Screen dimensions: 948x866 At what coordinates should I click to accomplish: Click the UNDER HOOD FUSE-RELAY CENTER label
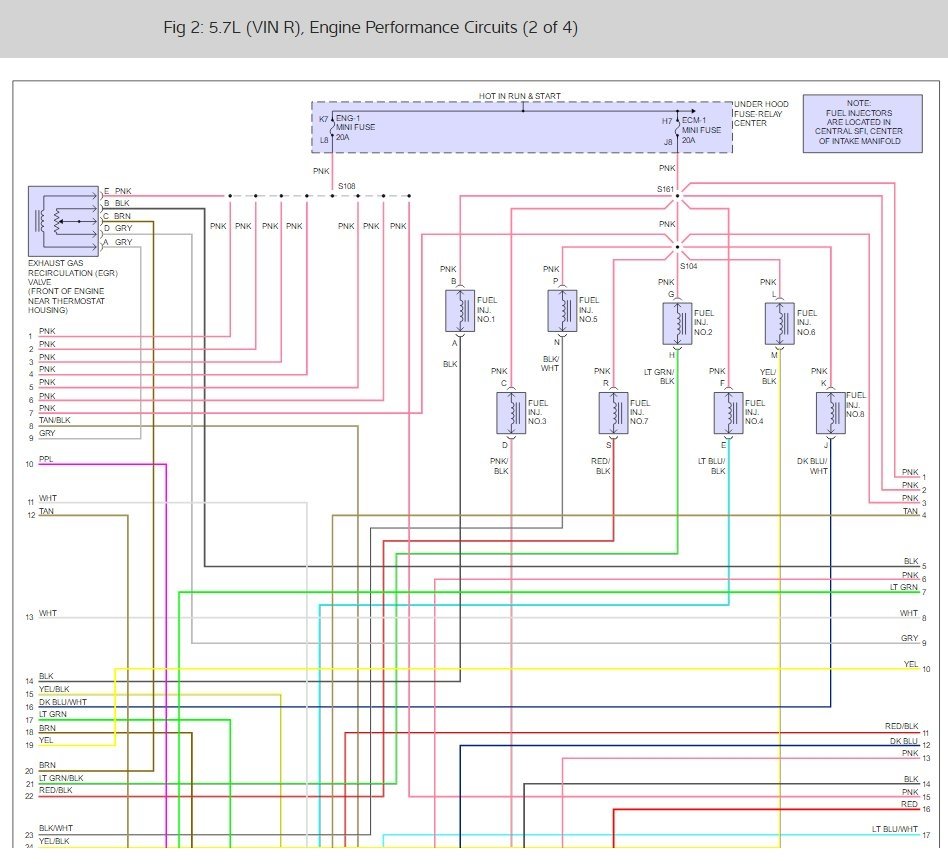[x=761, y=114]
